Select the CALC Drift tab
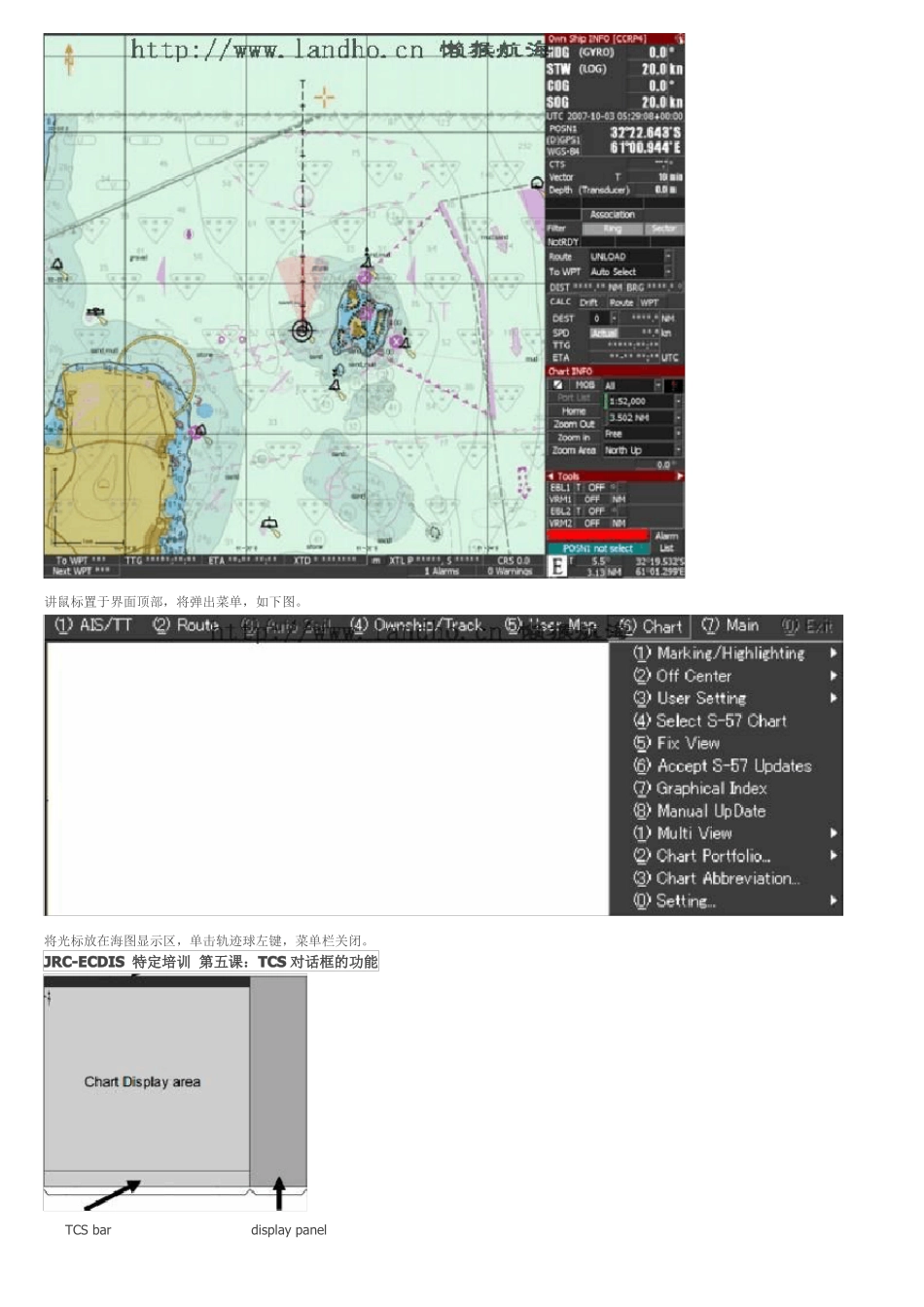The height and width of the screenshot is (1307, 924). [x=589, y=302]
